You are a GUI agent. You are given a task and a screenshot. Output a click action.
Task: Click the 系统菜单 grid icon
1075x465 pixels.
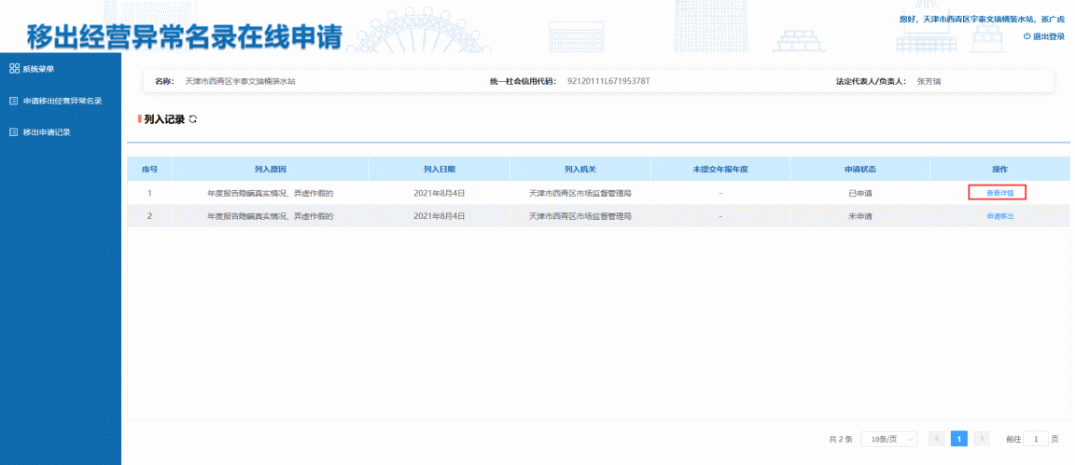(x=14, y=69)
